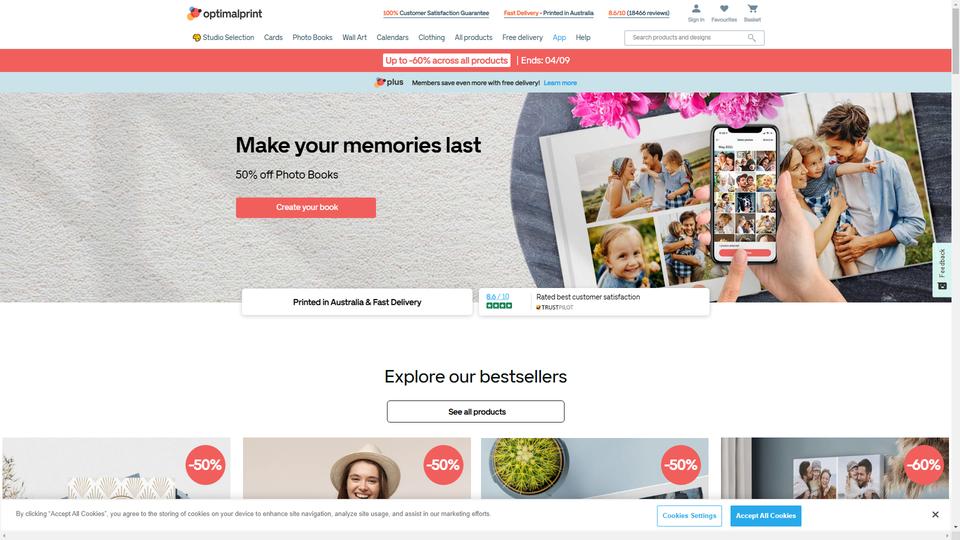Open the Wall Art menu
The image size is (960, 540).
point(354,37)
